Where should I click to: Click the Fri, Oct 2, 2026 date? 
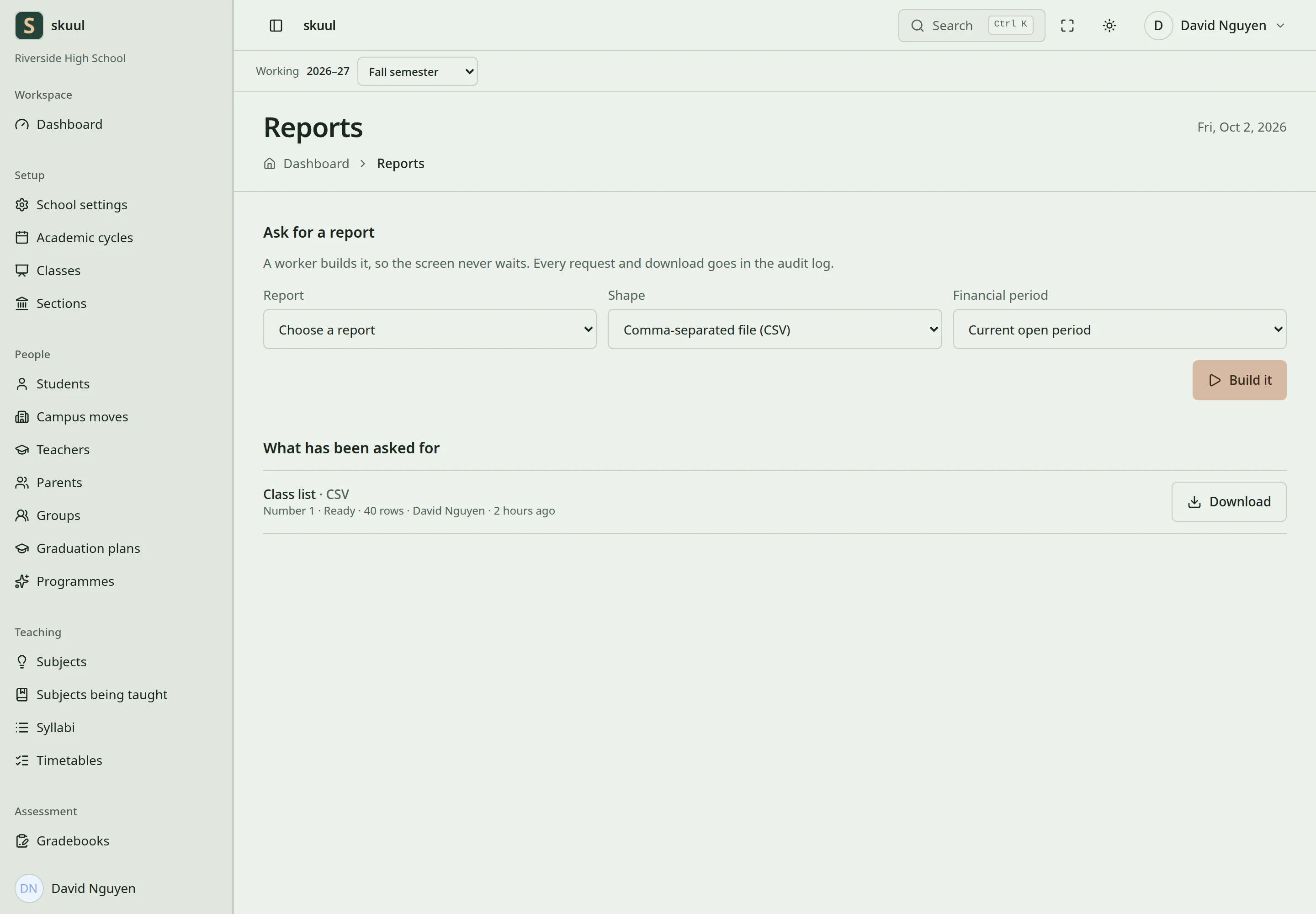[x=1242, y=127]
